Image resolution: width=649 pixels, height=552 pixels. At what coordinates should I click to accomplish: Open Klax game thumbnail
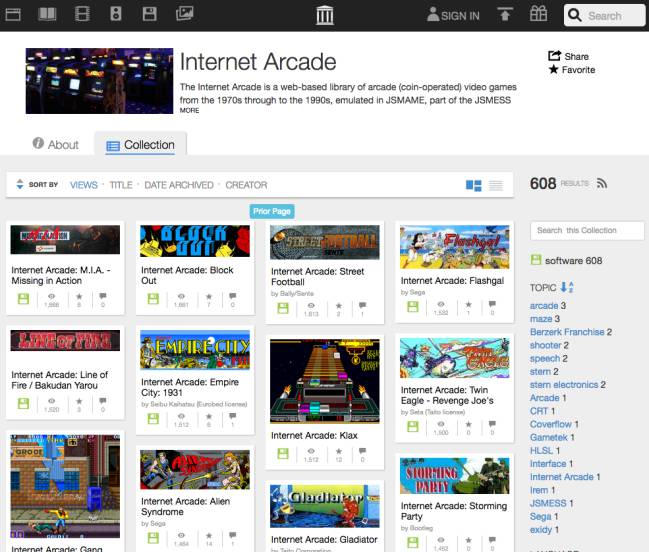(x=324, y=381)
